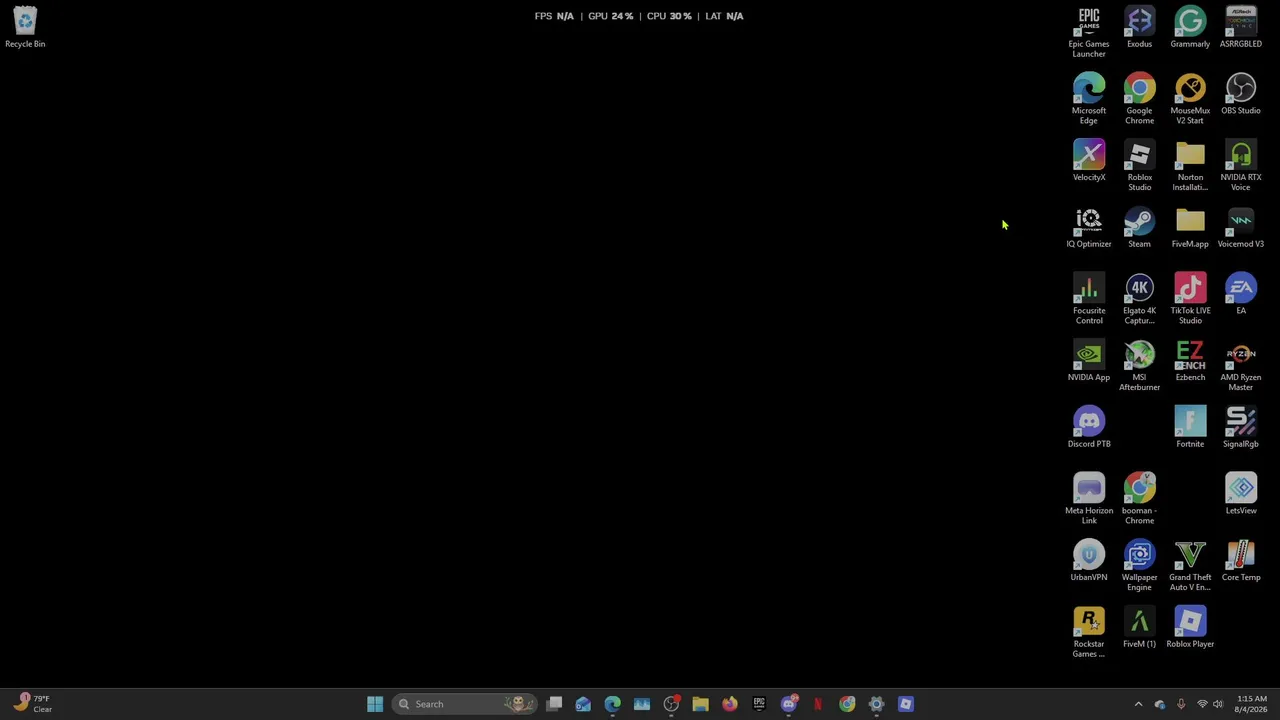Screen dimensions: 1280x720
Task: Open the weather widget showing 79°F Clear
Action: pos(33,704)
